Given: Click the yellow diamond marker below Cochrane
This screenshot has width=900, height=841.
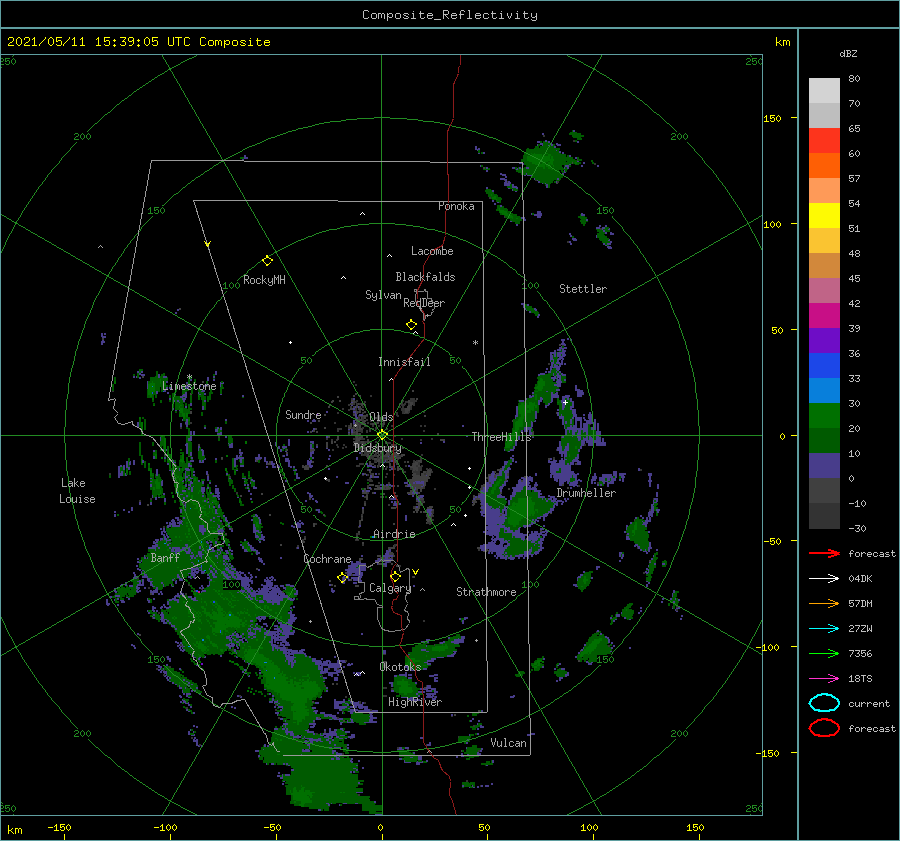Looking at the screenshot, I should pos(342,578).
